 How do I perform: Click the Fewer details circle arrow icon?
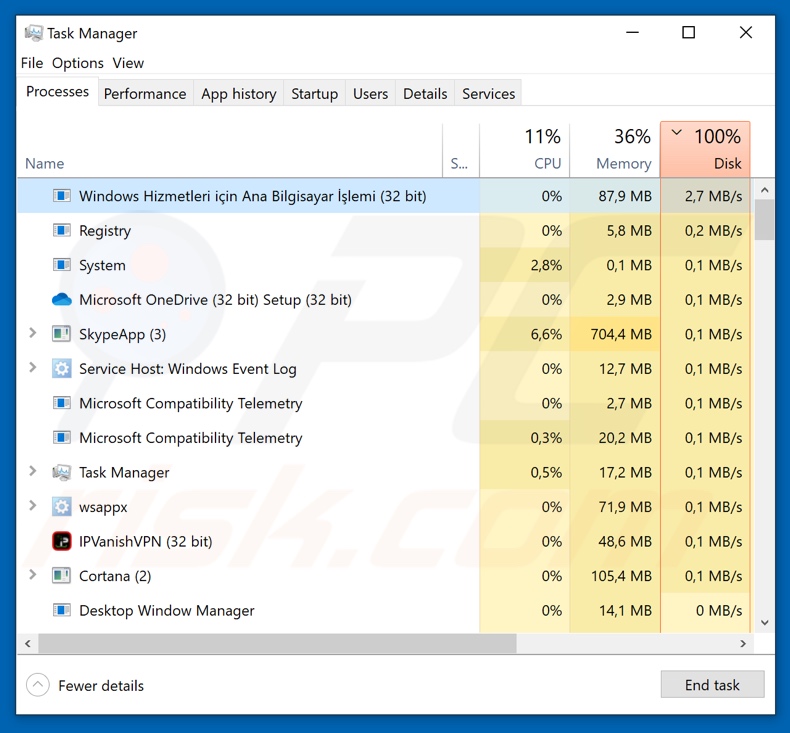[38, 685]
